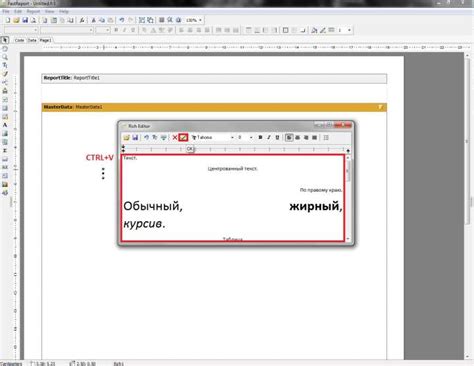The image size is (474, 366).
Task: Click the undo icon in main toolbar
Action: (122, 20)
